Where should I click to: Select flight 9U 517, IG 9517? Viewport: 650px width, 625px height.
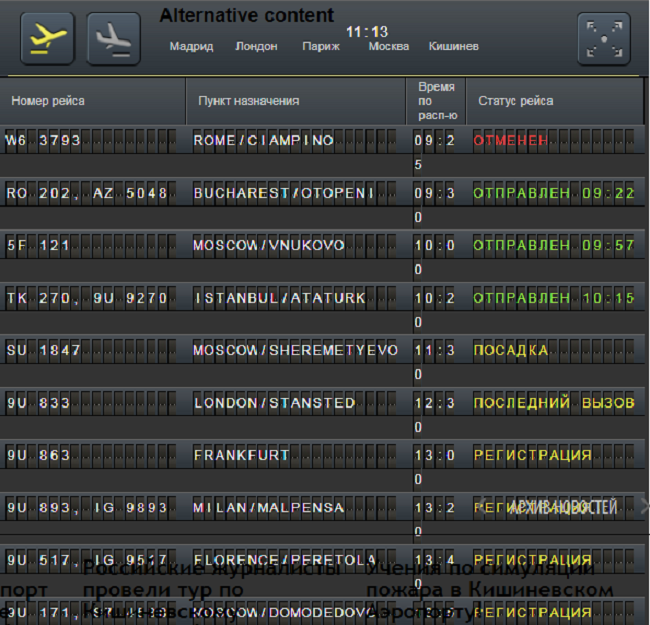click(87, 560)
